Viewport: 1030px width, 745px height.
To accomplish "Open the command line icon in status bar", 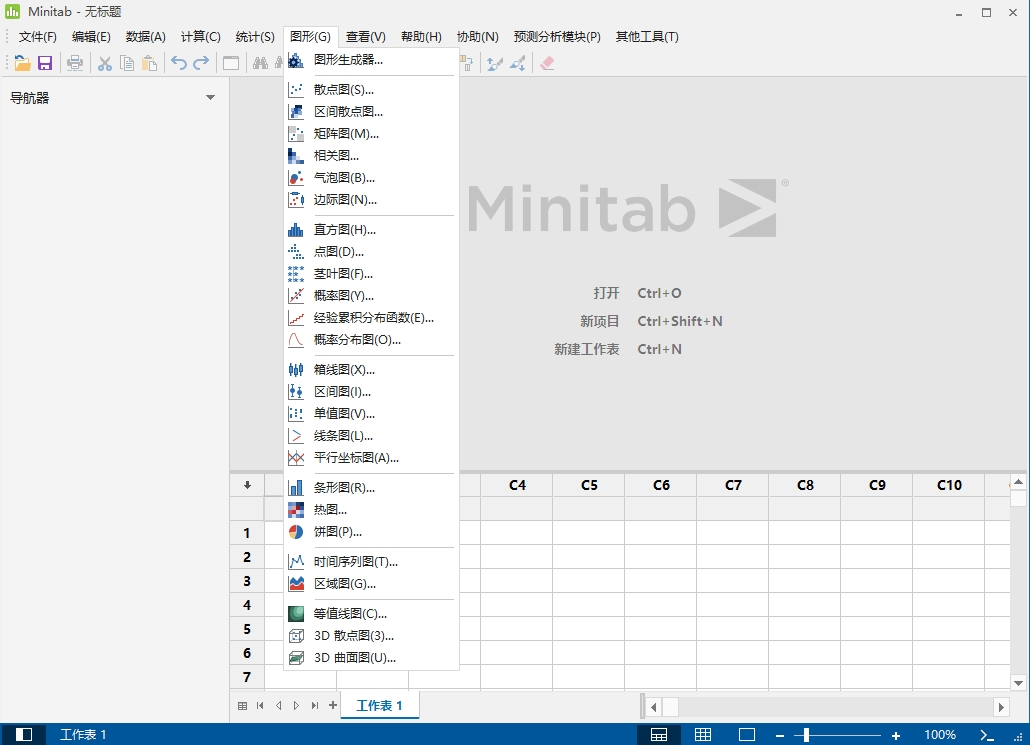I will (x=987, y=734).
